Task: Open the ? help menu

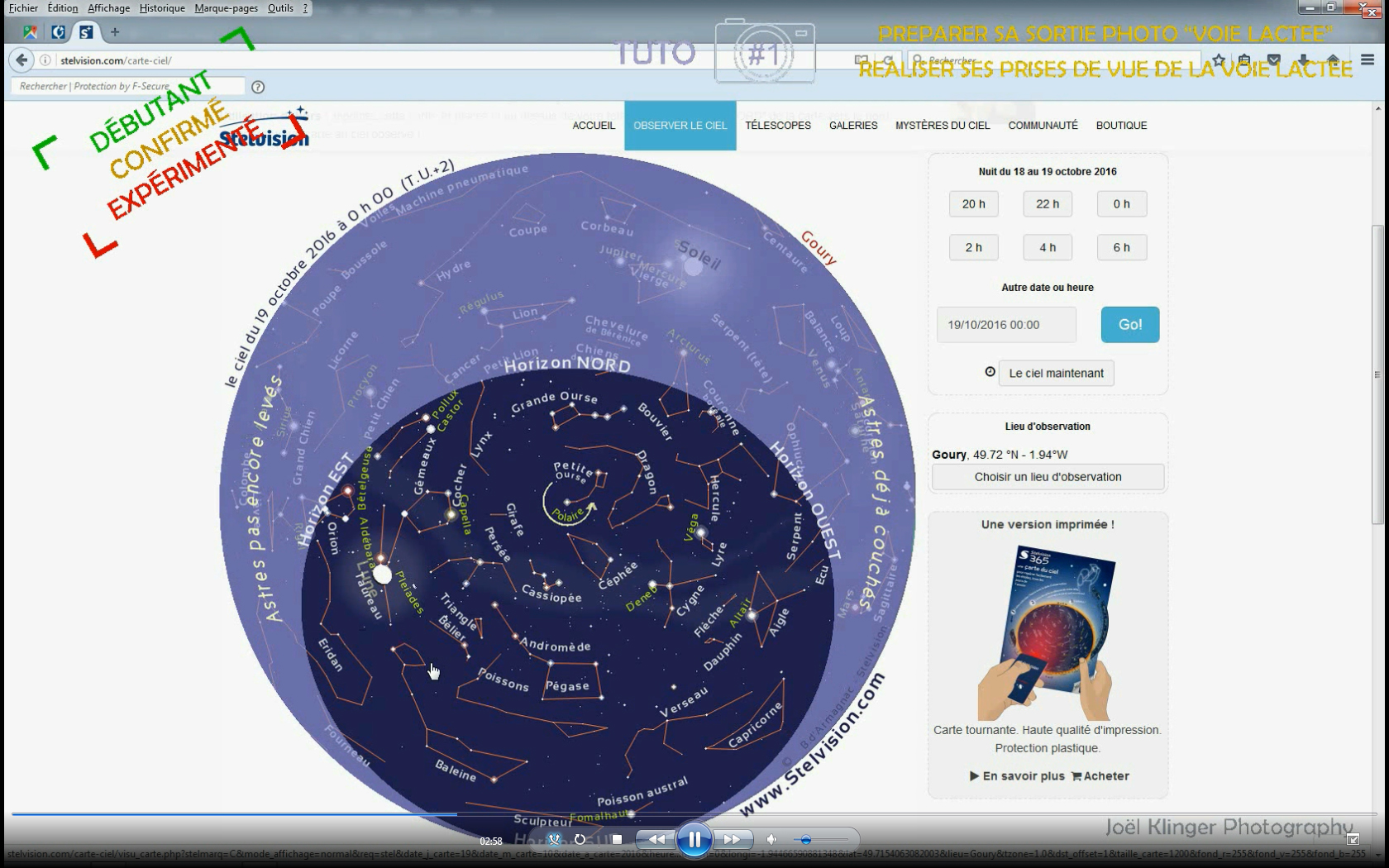Action: tap(305, 8)
